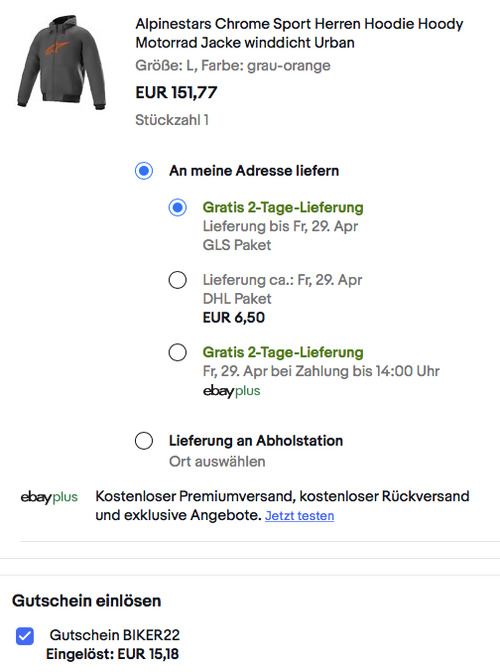The width and height of the screenshot is (500, 672).
Task: Pick the ebay plus 14:00 Uhr delivery radio
Action: (177, 352)
